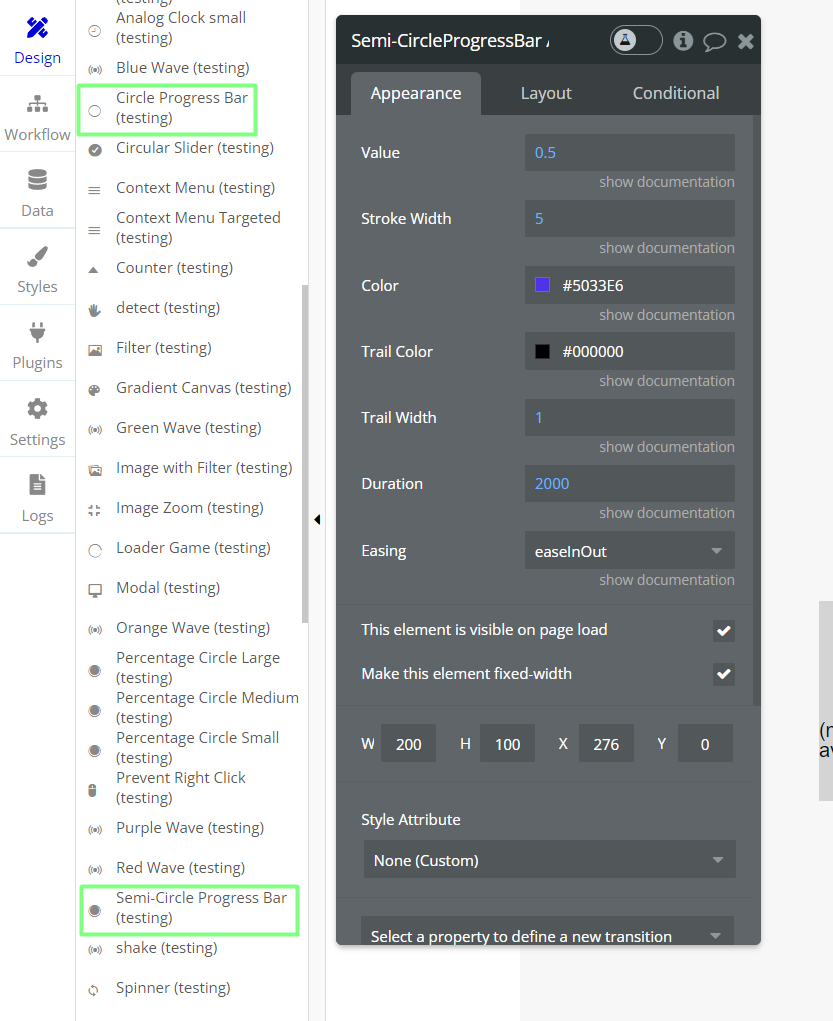Viewport: 833px width, 1021px height.
Task: Click the Y position field showing 0
Action: coord(705,744)
